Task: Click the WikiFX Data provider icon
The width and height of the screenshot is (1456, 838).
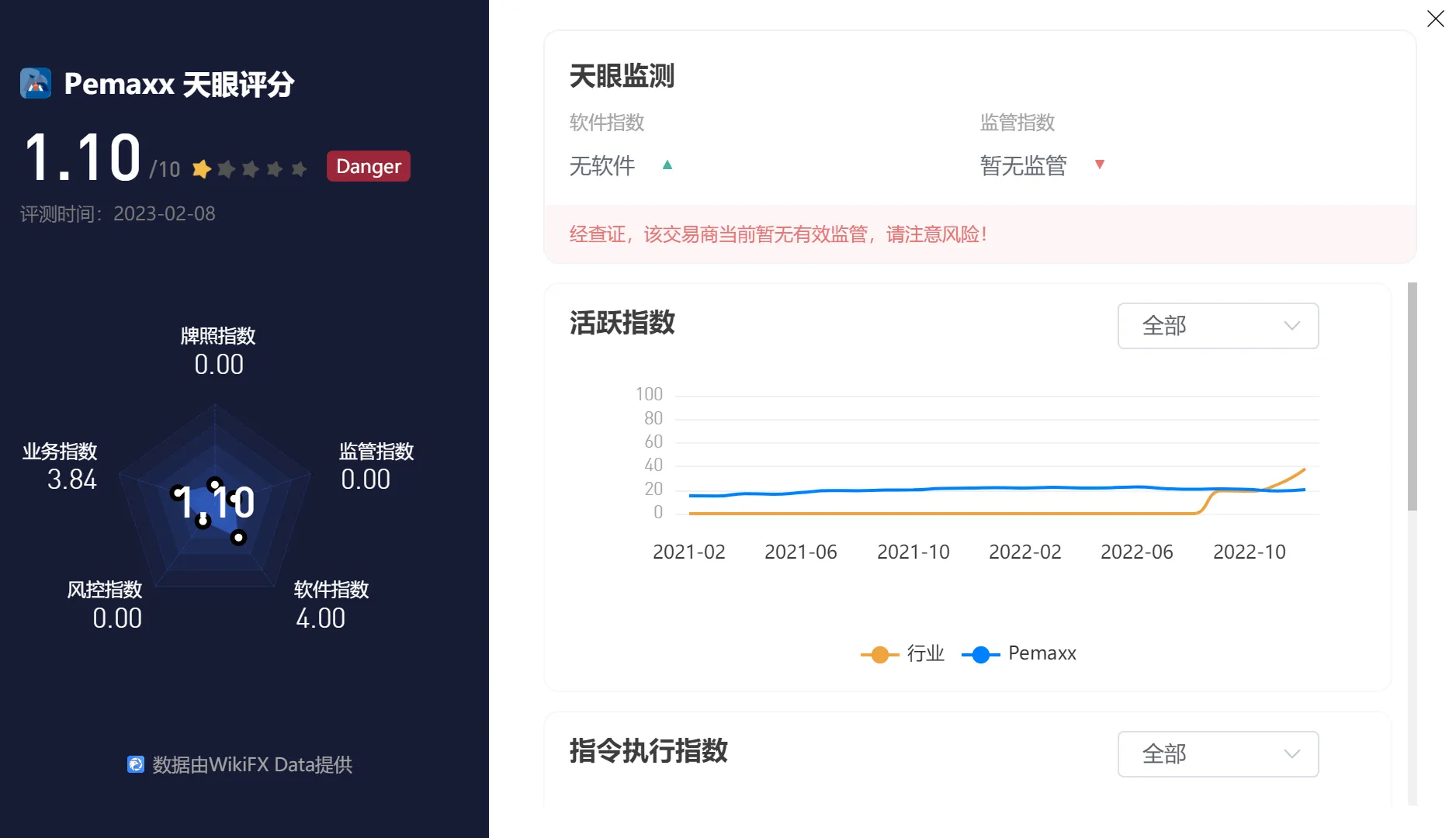Action: pyautogui.click(x=136, y=764)
